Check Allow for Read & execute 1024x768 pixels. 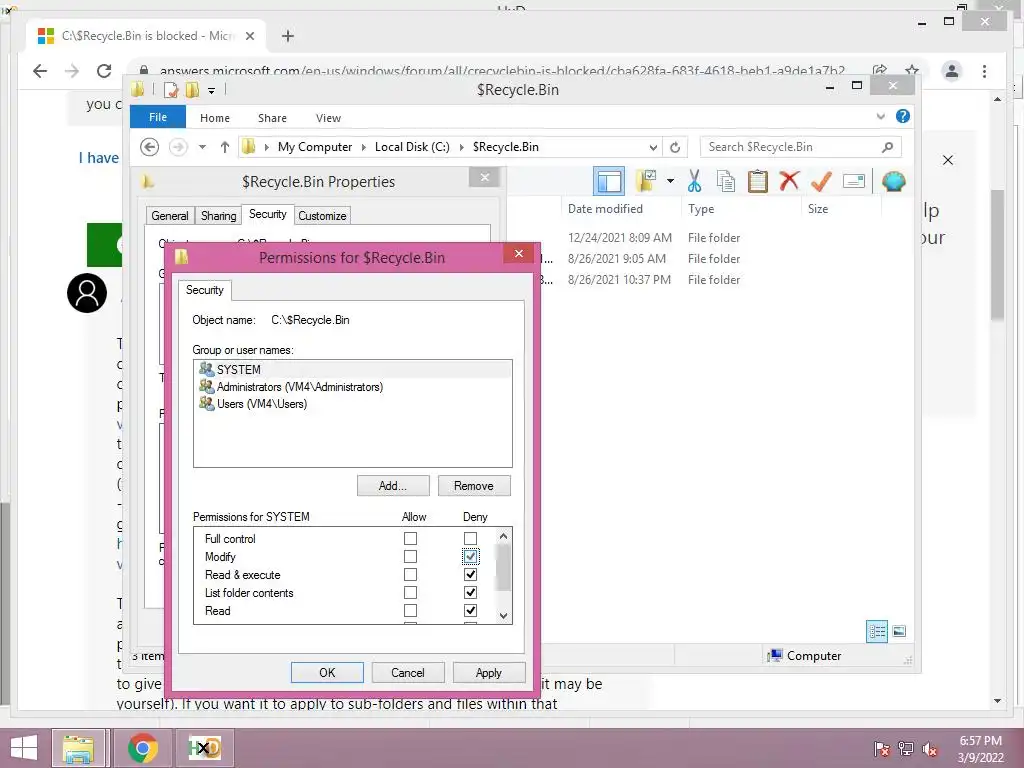[410, 575]
